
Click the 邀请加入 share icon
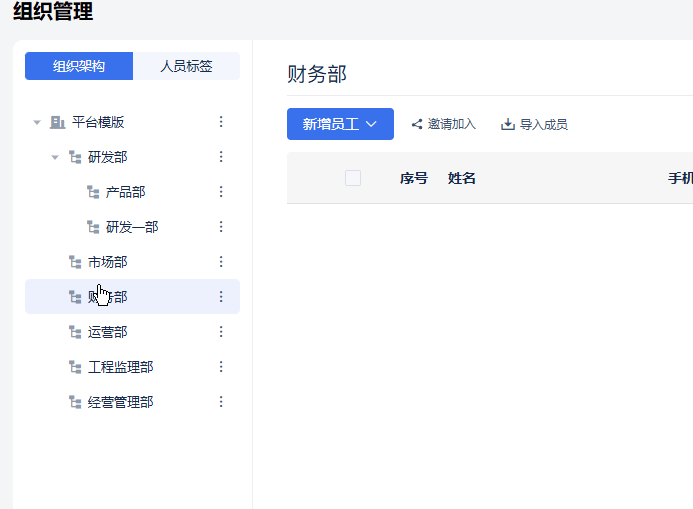click(x=417, y=125)
